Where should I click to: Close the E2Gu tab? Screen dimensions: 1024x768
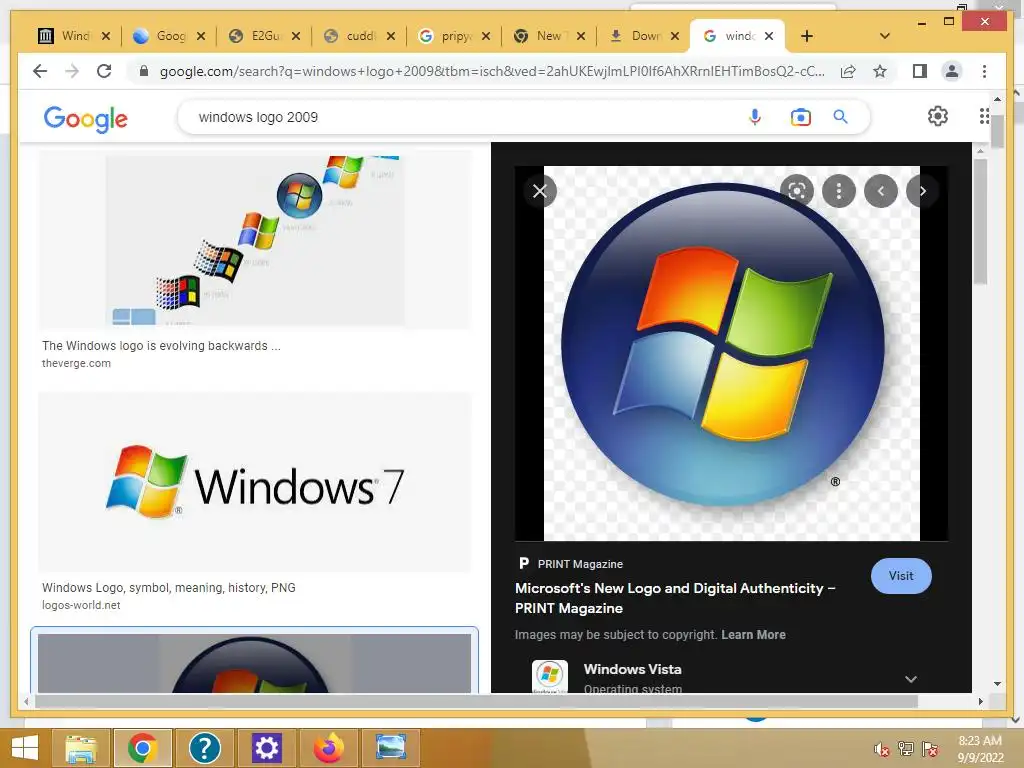pos(296,36)
